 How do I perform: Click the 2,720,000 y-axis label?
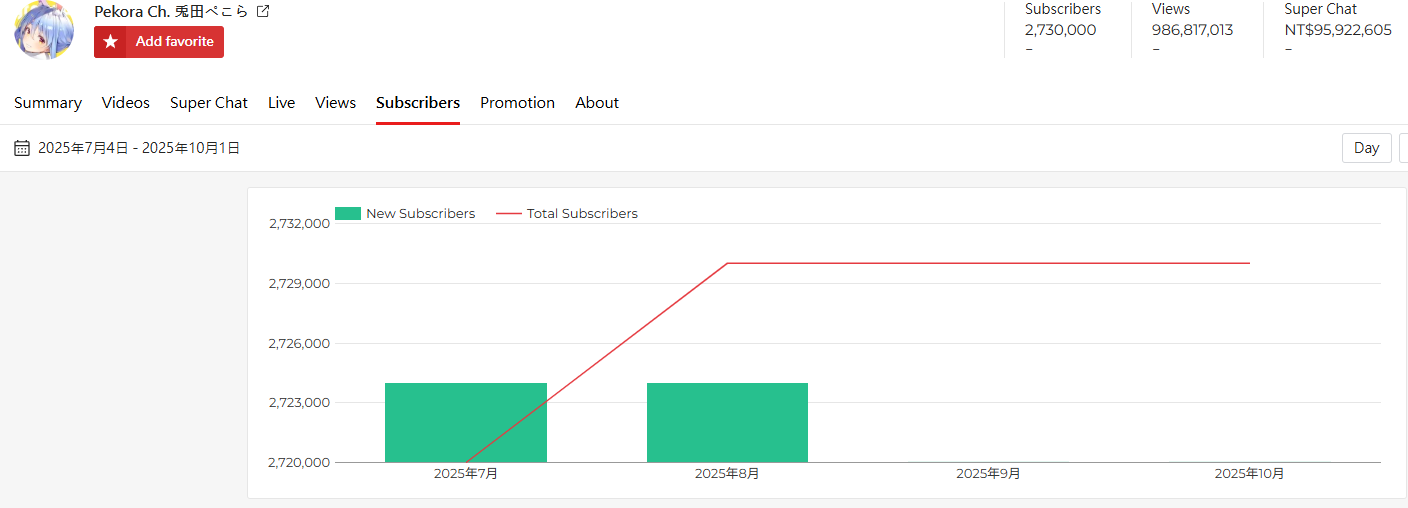299,463
